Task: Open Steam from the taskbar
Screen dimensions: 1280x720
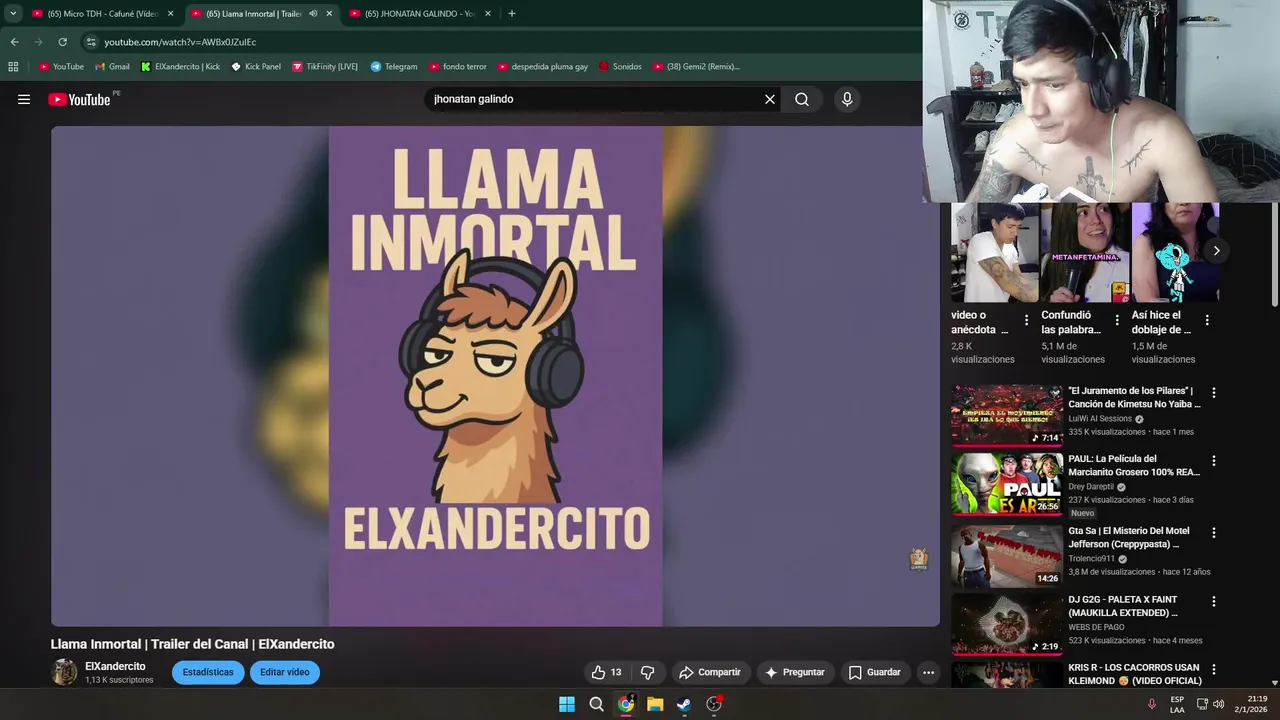Action: (684, 704)
